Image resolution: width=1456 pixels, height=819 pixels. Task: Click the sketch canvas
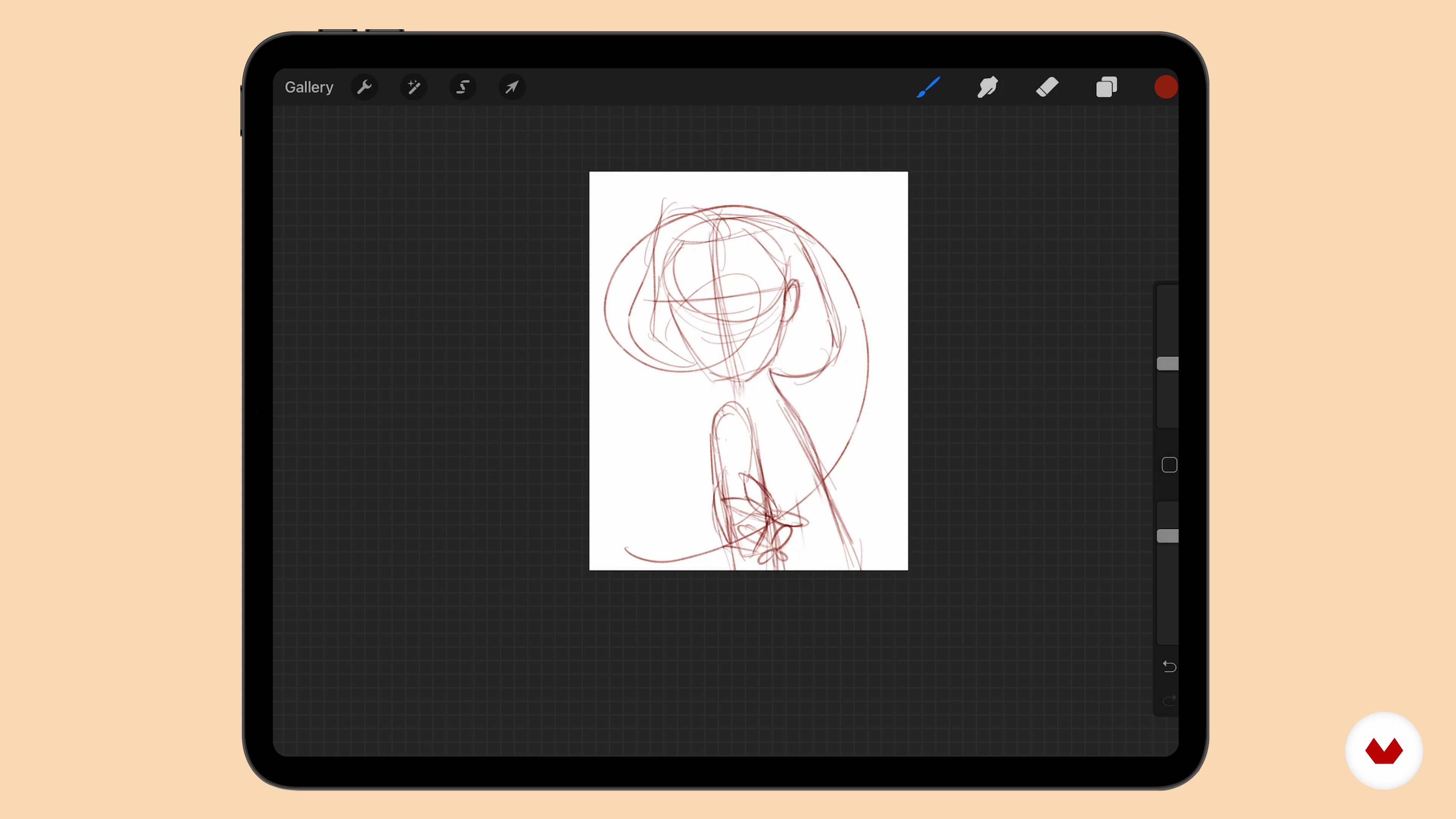[748, 371]
